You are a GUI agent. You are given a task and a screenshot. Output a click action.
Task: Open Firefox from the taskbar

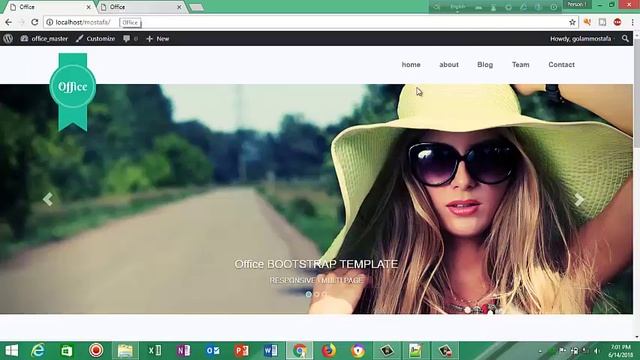pyautogui.click(x=329, y=351)
